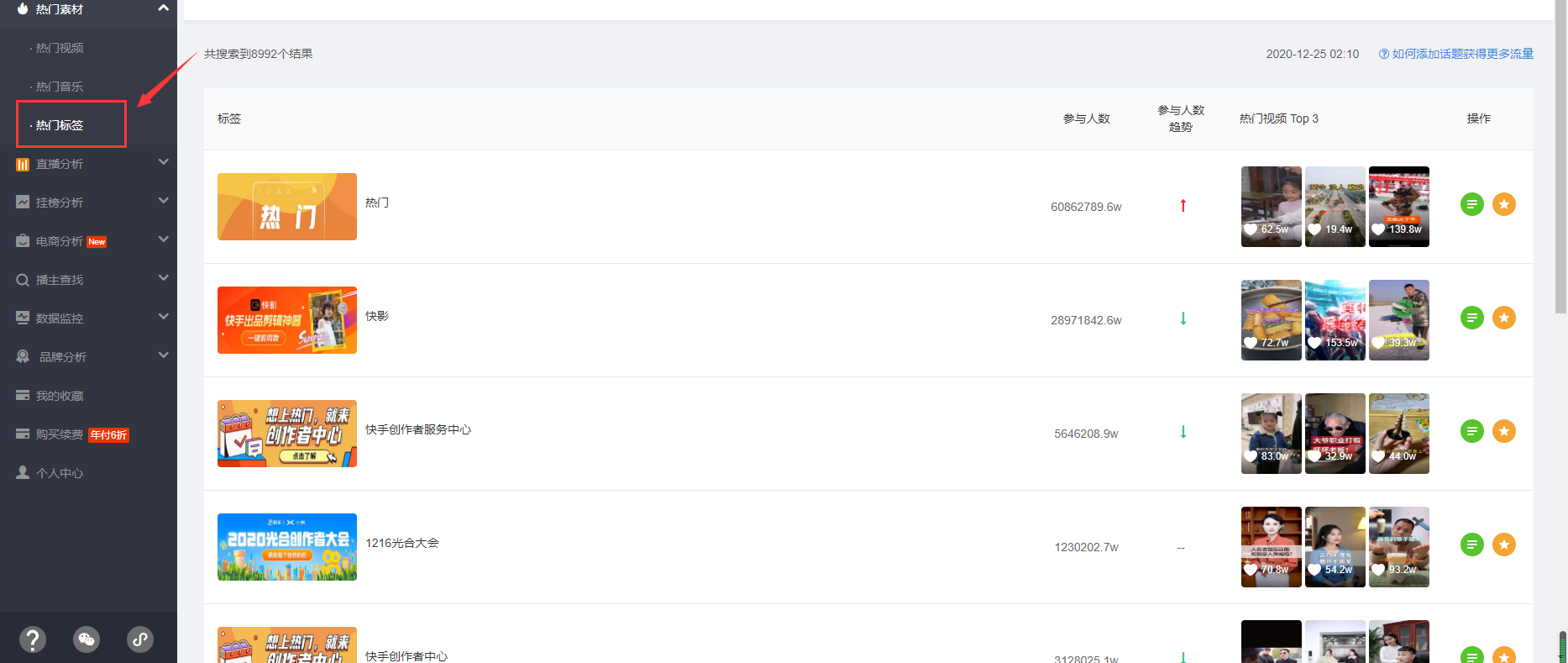The height and width of the screenshot is (663, 1568).
Task: Expand the 播主查找 menu chevron
Action: [x=163, y=278]
